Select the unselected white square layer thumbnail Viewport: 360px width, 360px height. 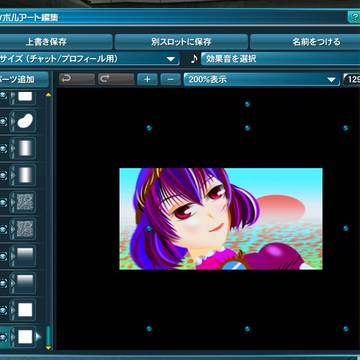click(x=25, y=310)
